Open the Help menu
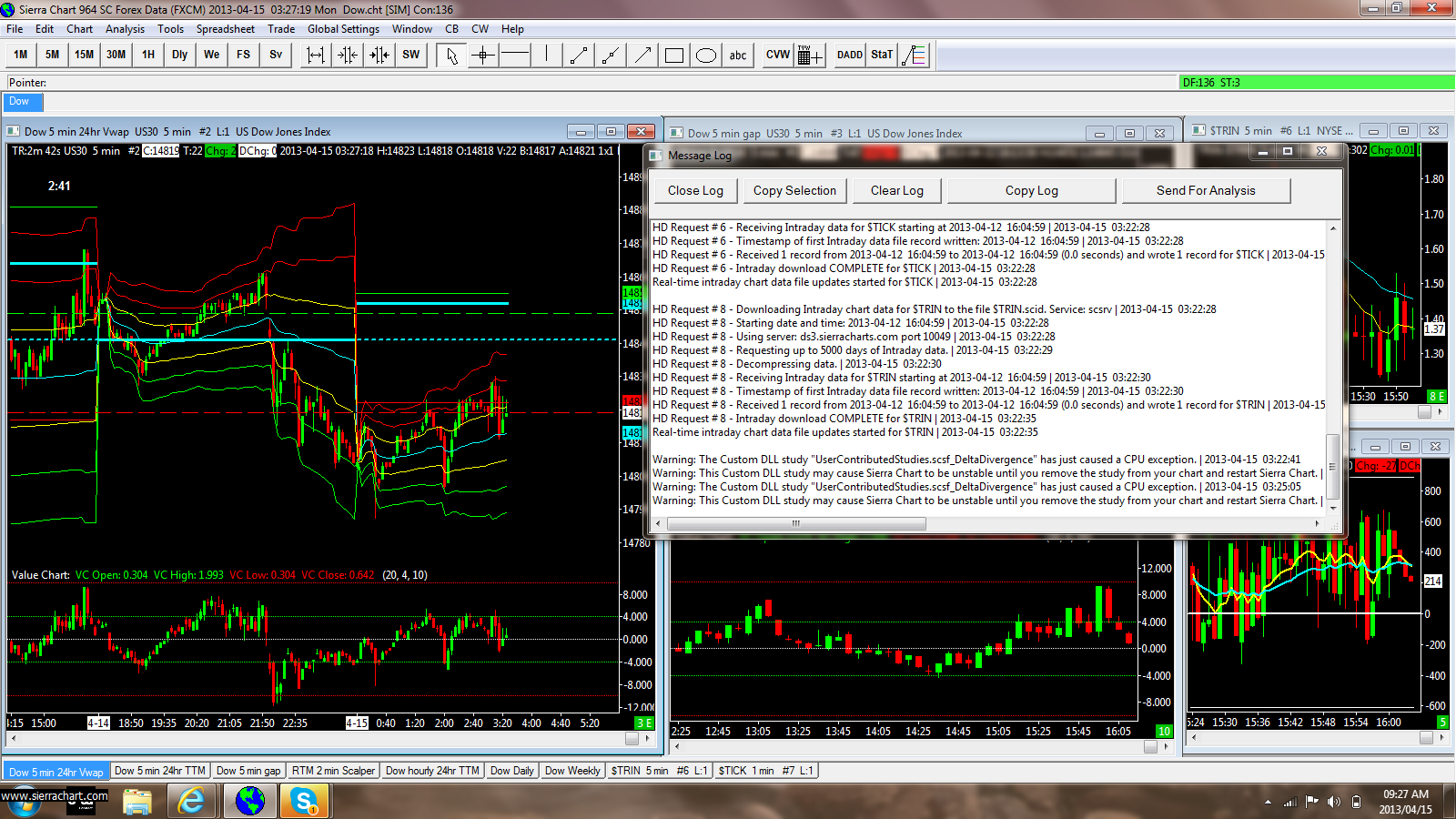Screen dimensions: 1456x819 tap(512, 29)
